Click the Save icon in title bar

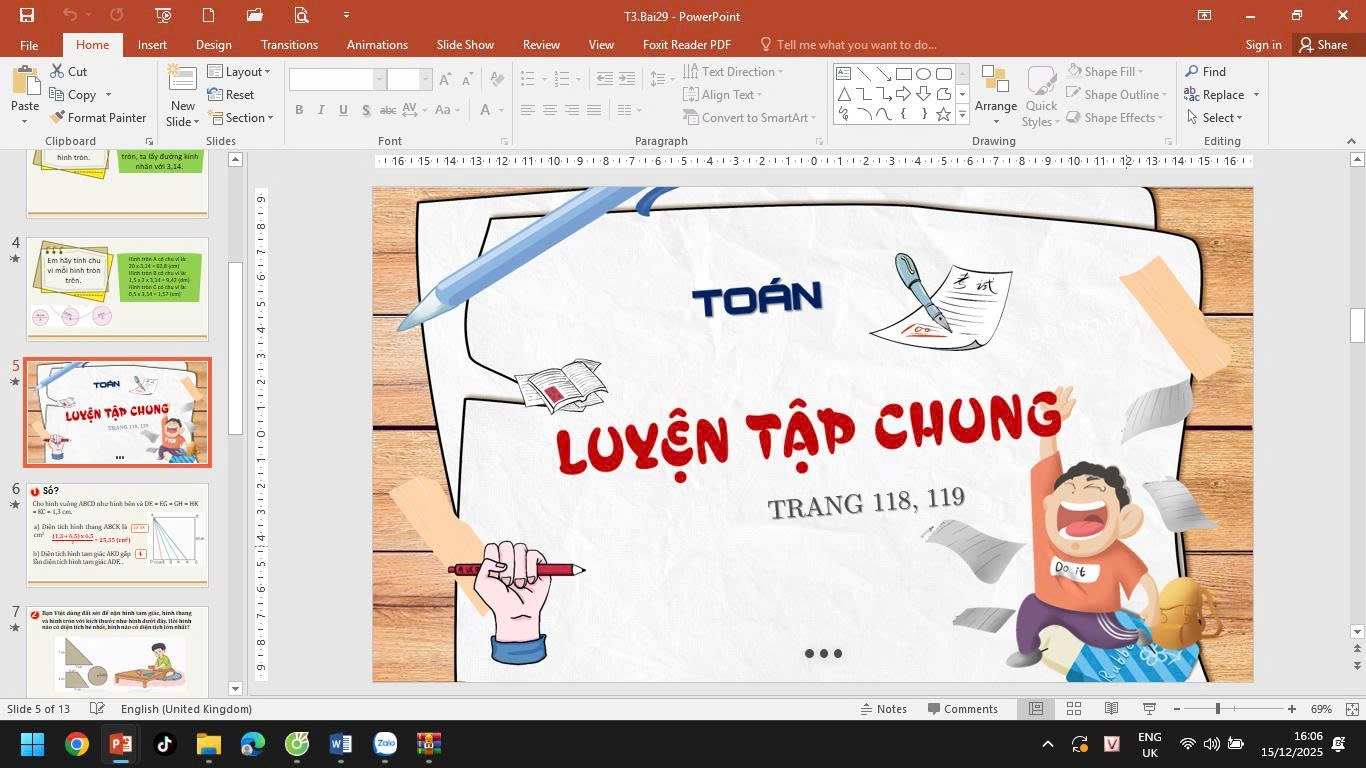27,15
